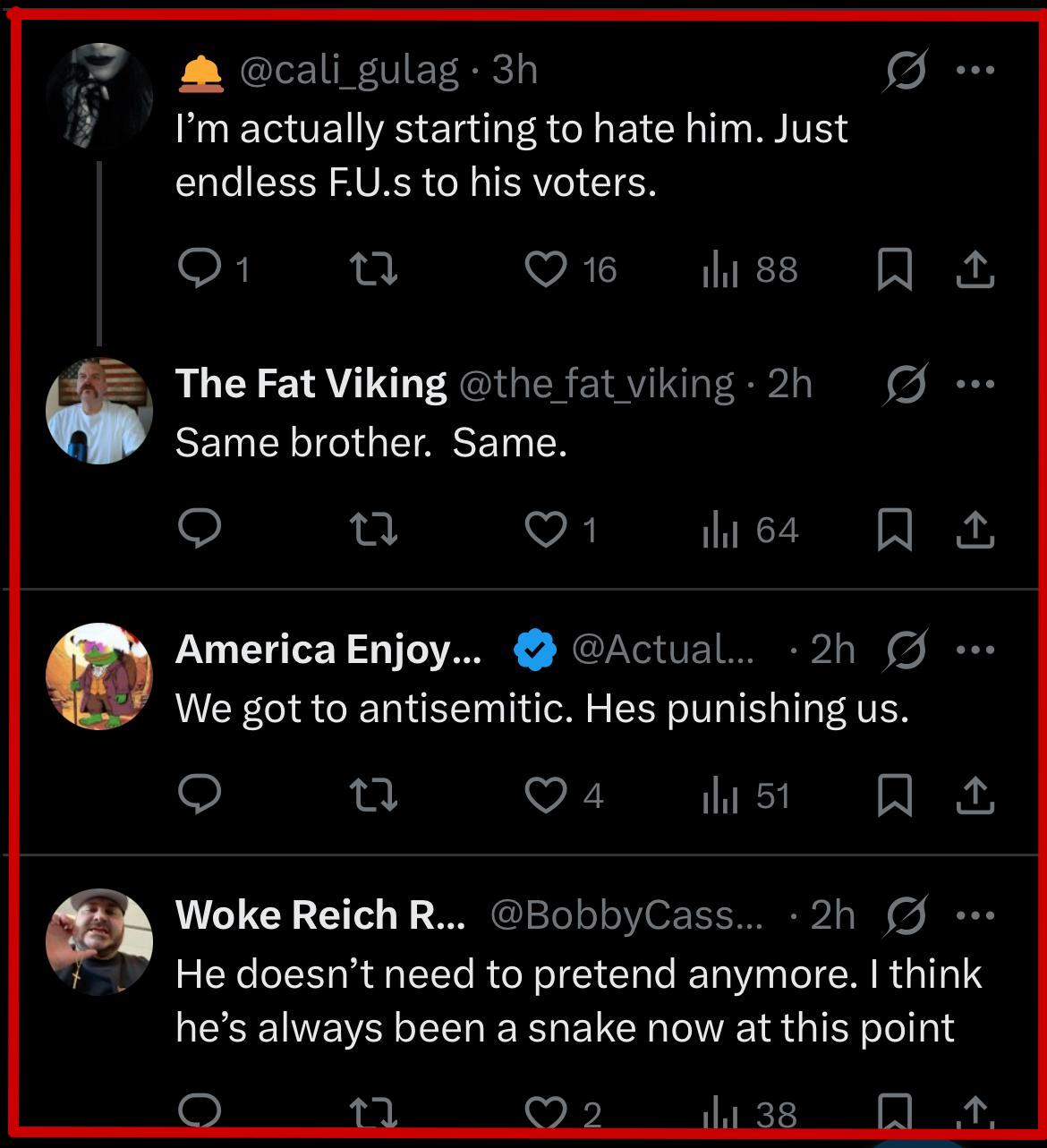
Task: Open three-dot menu on America Enjoyer post
Action: tap(975, 650)
